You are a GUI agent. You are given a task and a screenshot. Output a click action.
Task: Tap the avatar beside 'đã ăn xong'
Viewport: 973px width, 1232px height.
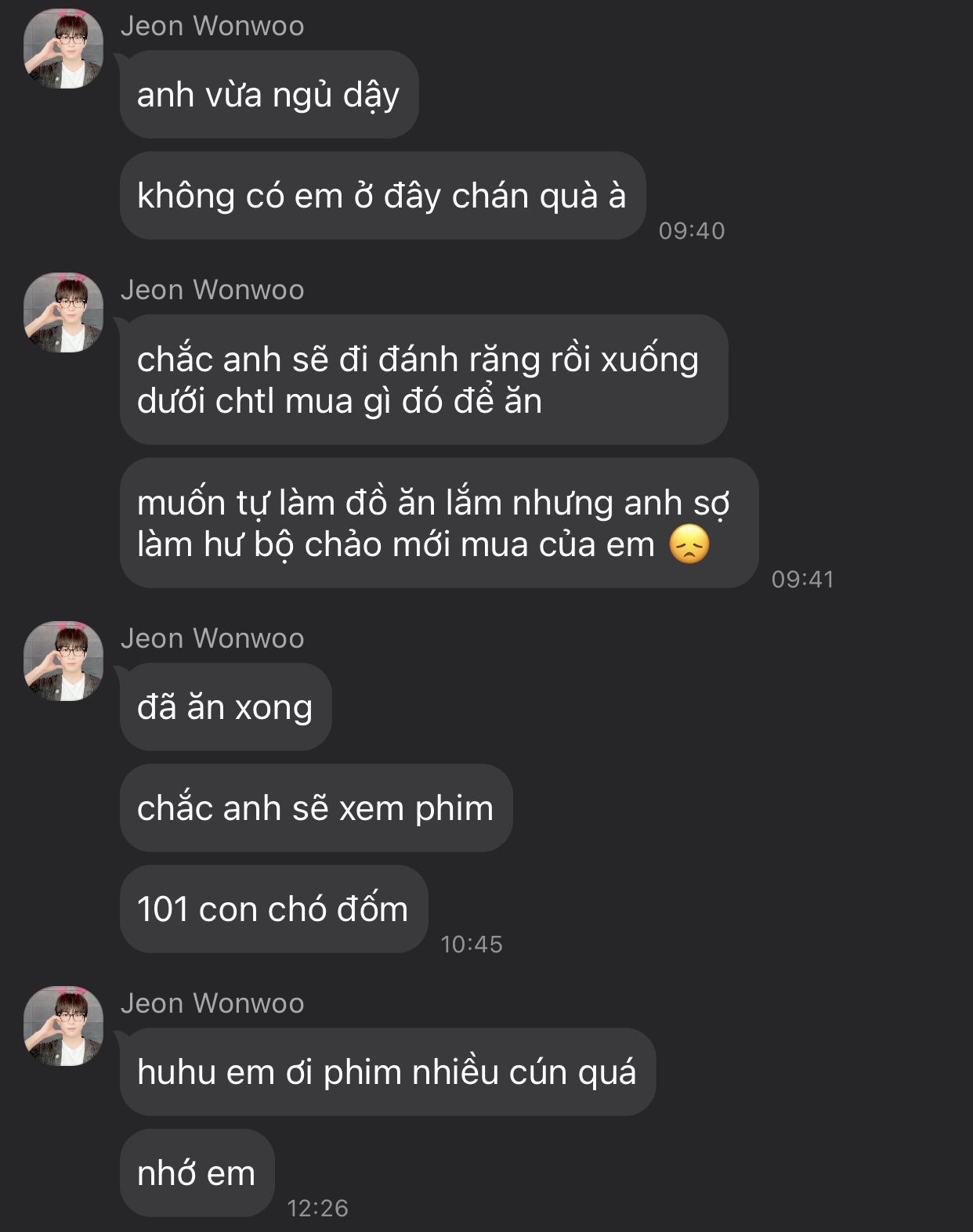pyautogui.click(x=63, y=661)
